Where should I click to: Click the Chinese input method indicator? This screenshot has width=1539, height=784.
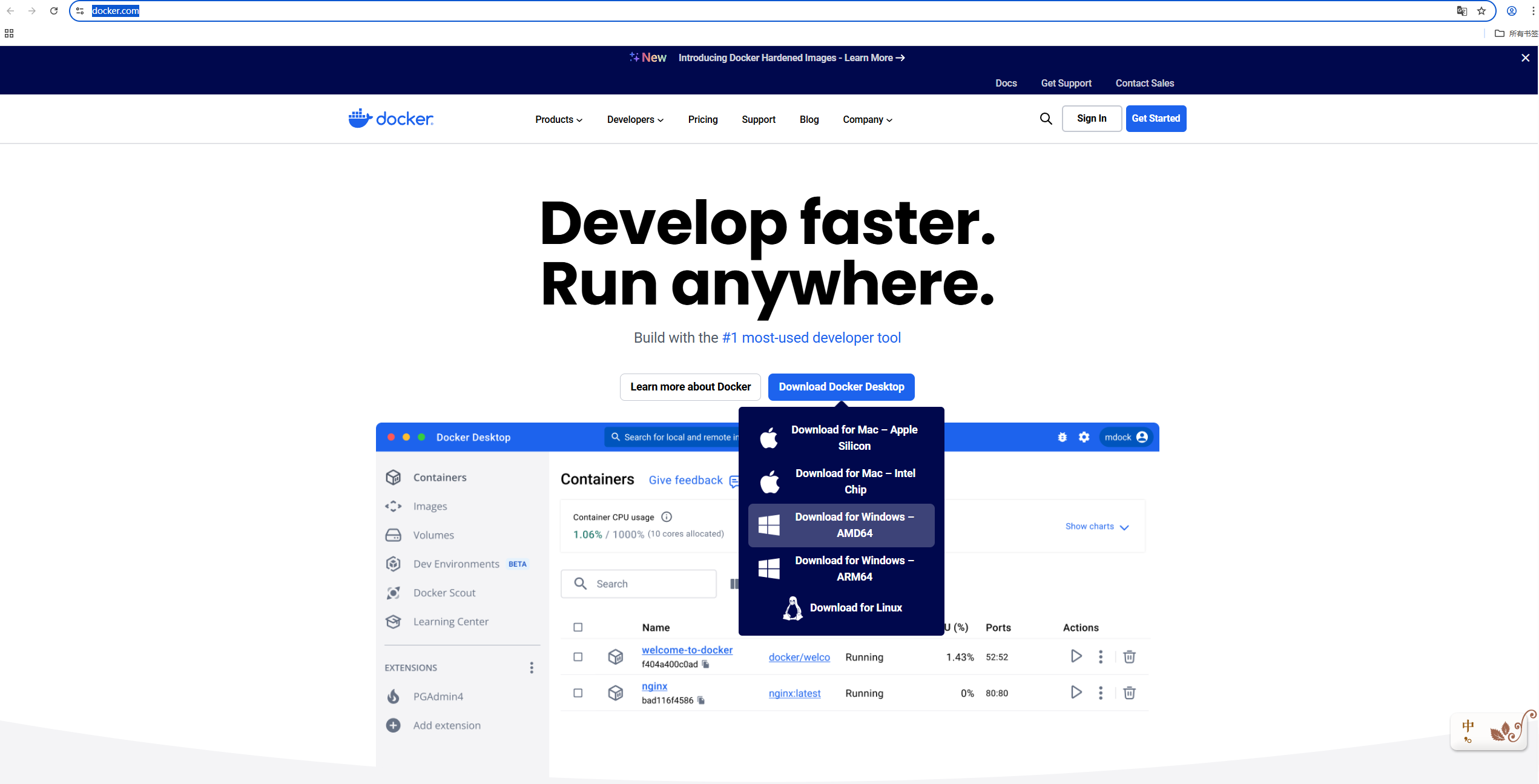[x=1468, y=726]
